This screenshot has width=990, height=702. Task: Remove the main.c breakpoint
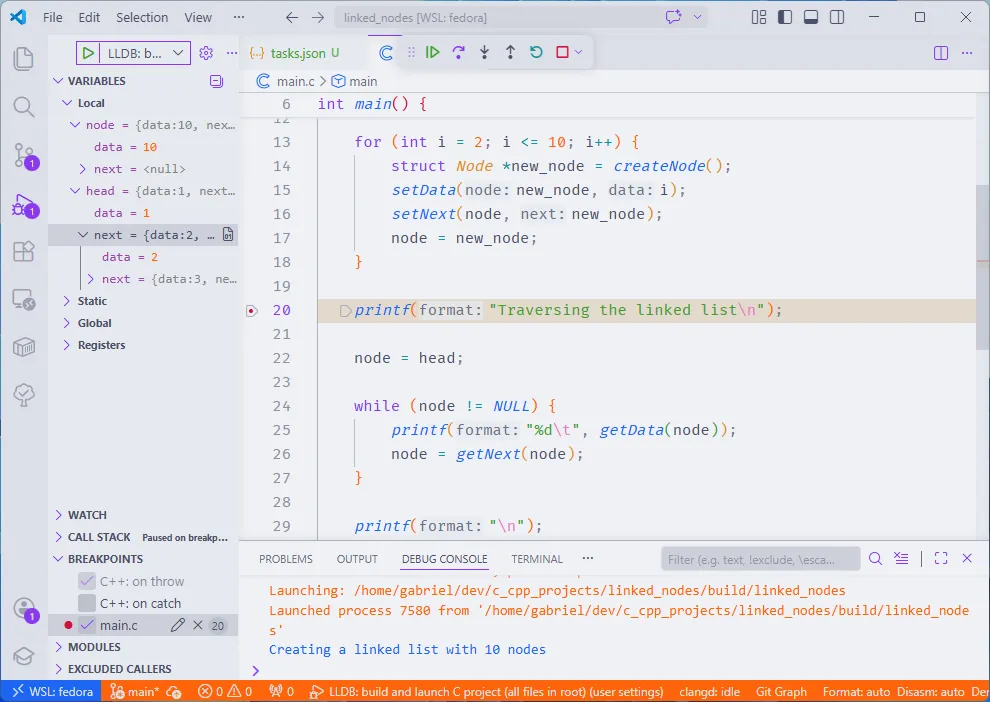tap(198, 625)
